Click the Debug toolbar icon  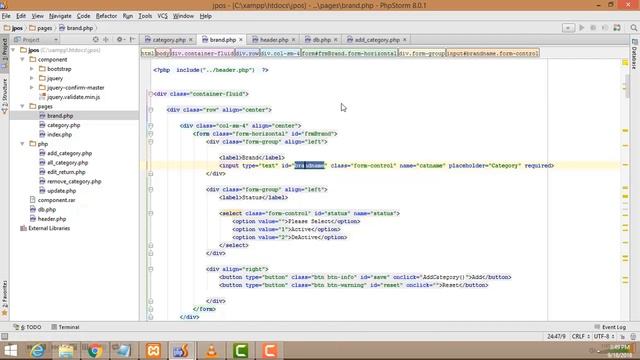593,28
